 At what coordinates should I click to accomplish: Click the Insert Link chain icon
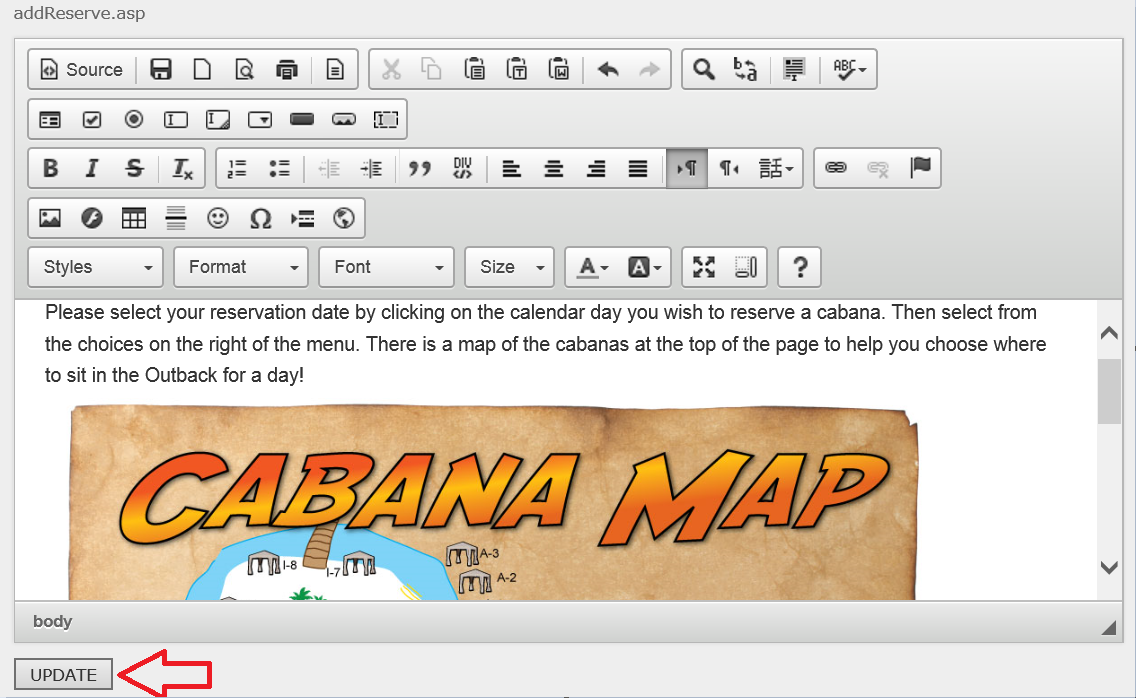coord(836,169)
